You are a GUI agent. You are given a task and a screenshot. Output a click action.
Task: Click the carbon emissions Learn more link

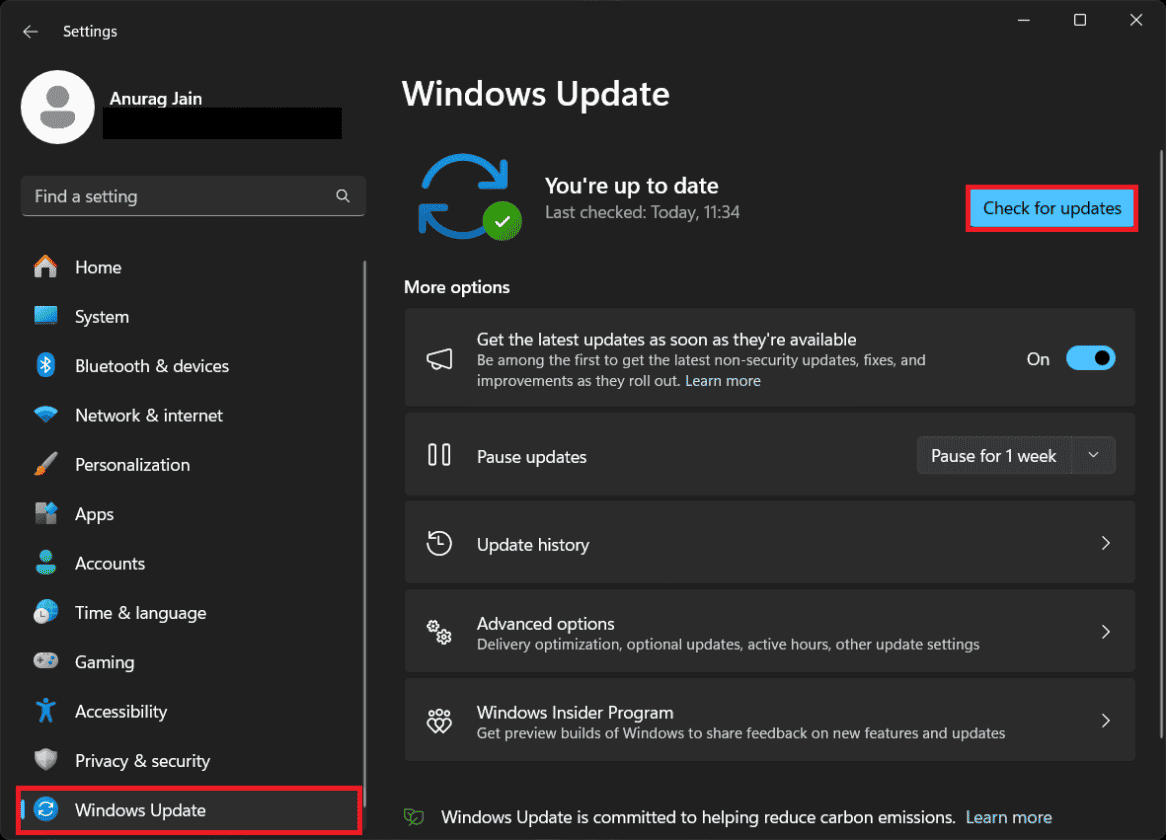pyautogui.click(x=1008, y=817)
